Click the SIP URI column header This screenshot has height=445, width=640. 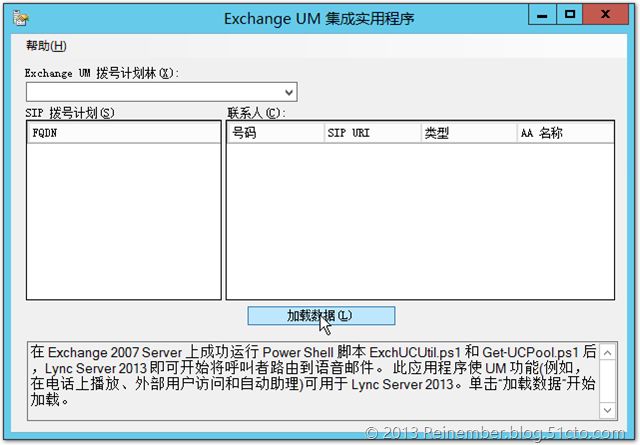click(373, 133)
